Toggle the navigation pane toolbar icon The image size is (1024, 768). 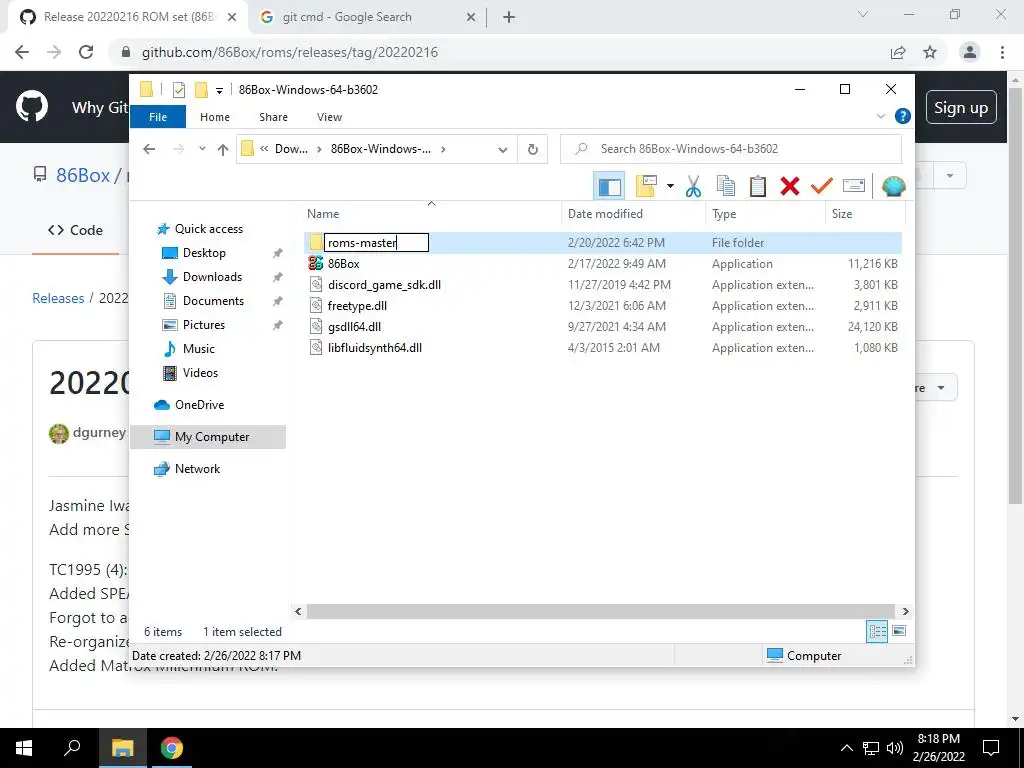609,186
